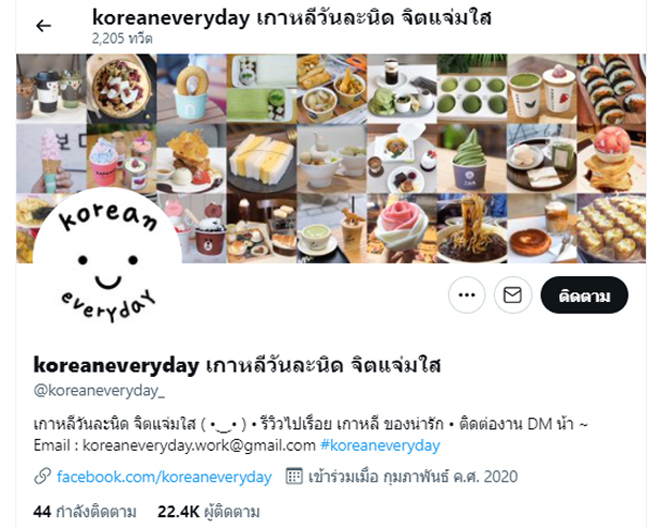View 22.4K ผู้ติดตาม followers list
Viewport: 660px width, 529px height.
[208, 512]
